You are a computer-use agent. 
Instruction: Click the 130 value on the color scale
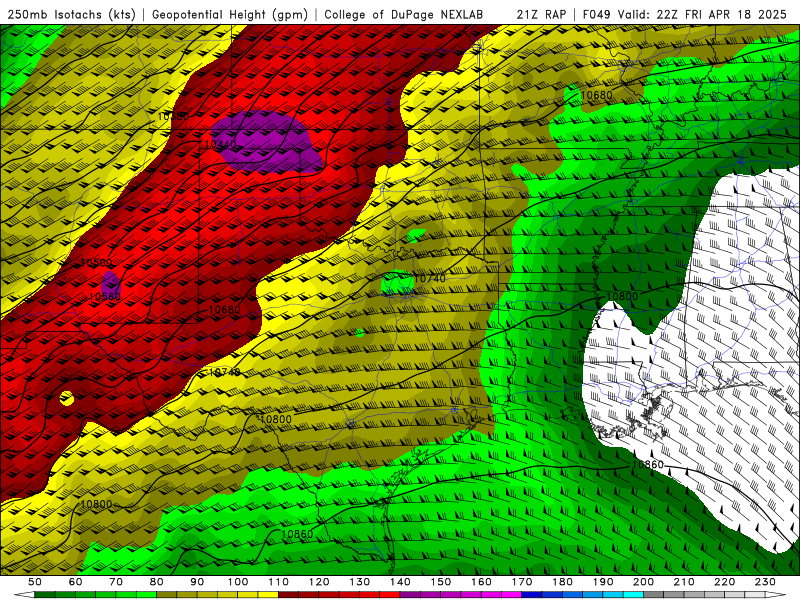coord(360,582)
